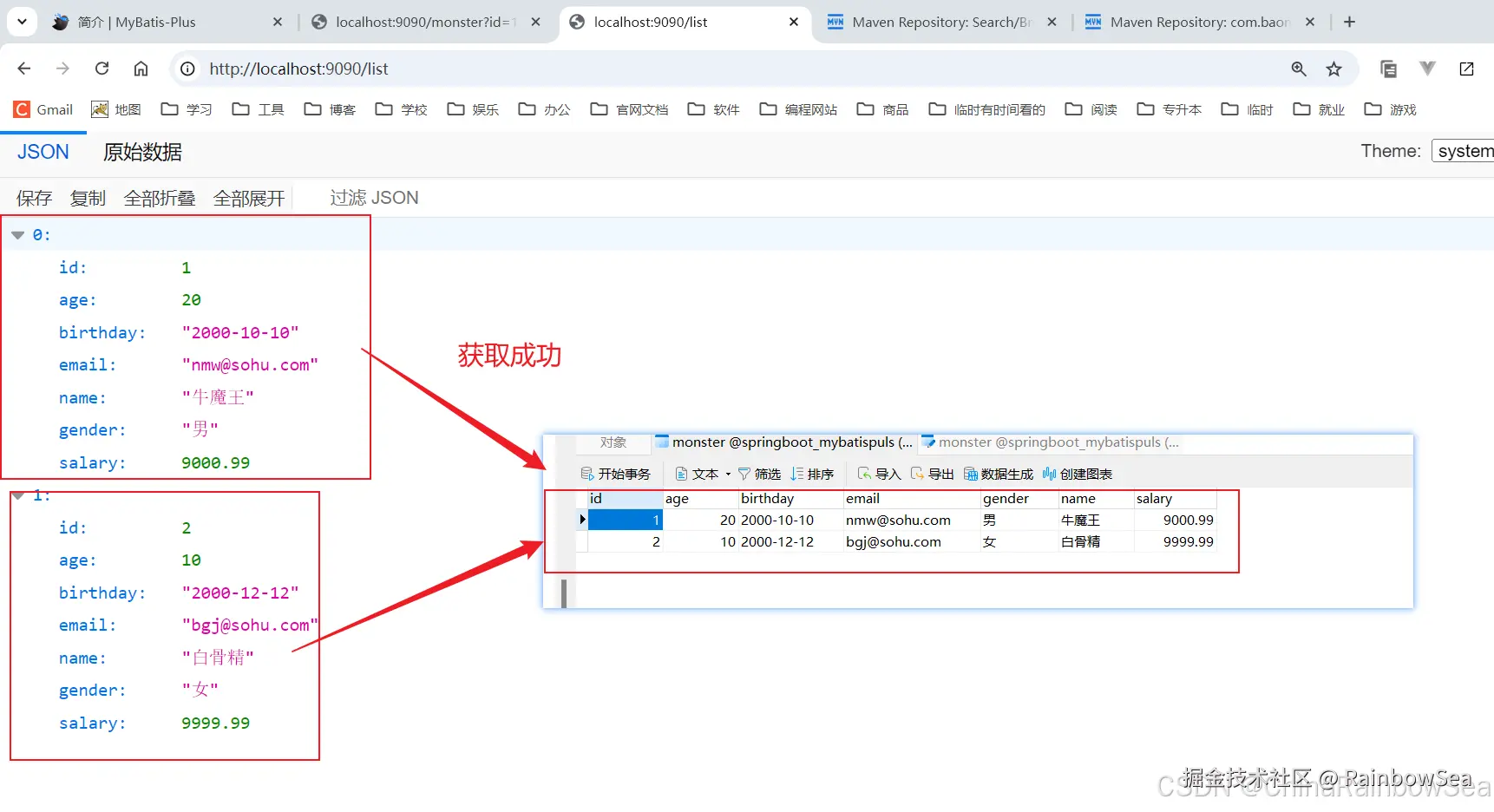Select the JSON view tab
The image size is (1494, 812).
tap(43, 152)
